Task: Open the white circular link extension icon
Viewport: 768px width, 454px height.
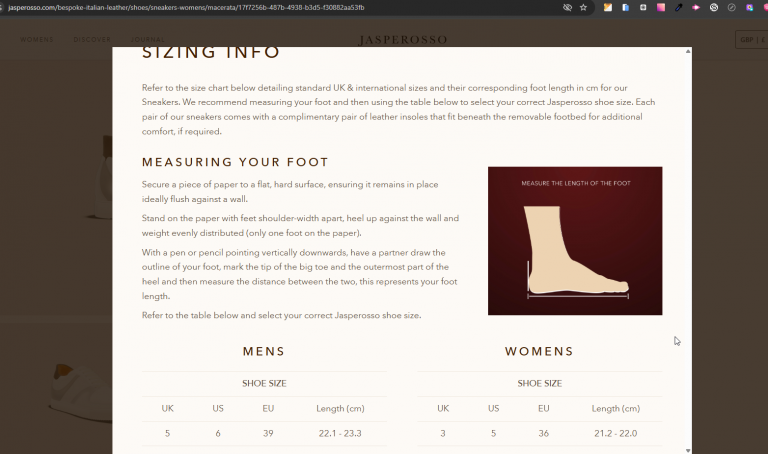Action: 714,7
